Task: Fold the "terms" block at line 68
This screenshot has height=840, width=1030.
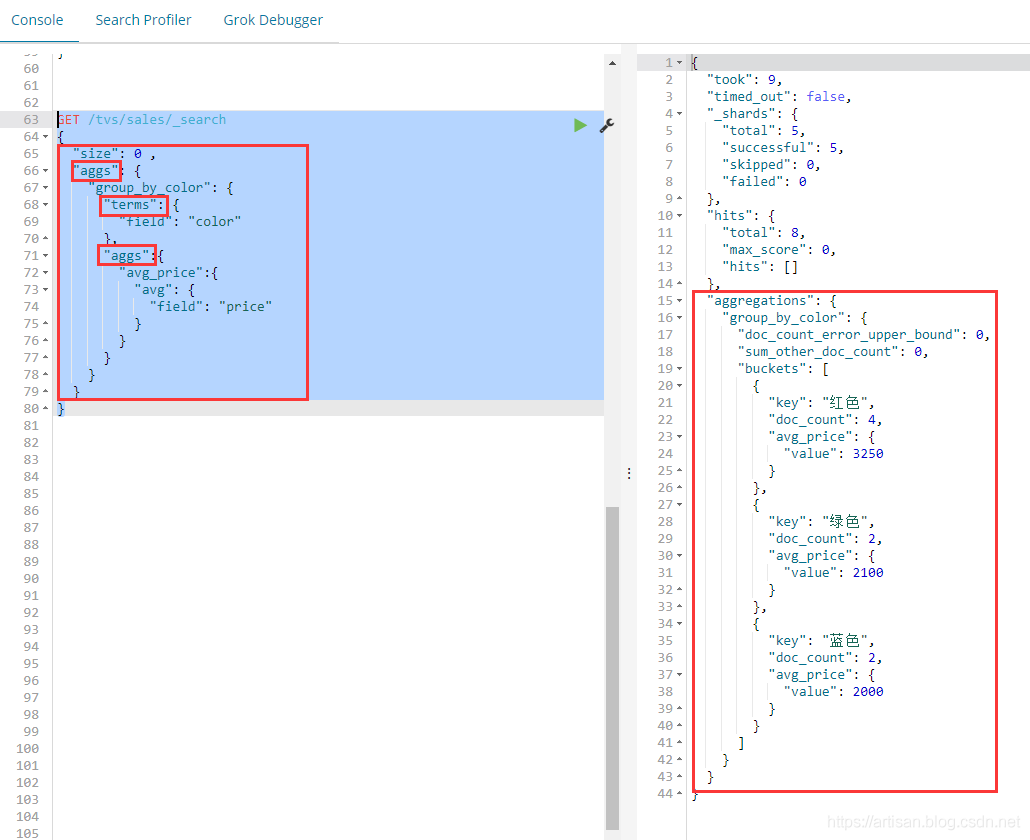Action: click(46, 205)
